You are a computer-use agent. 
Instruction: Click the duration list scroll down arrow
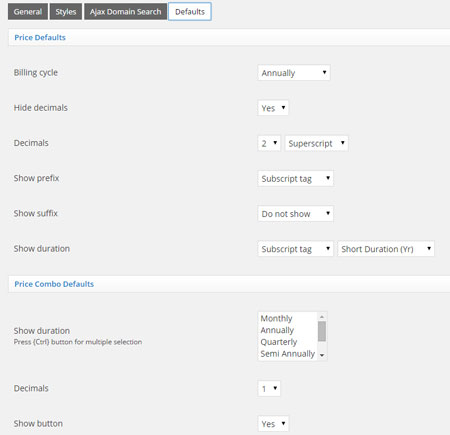click(x=322, y=355)
